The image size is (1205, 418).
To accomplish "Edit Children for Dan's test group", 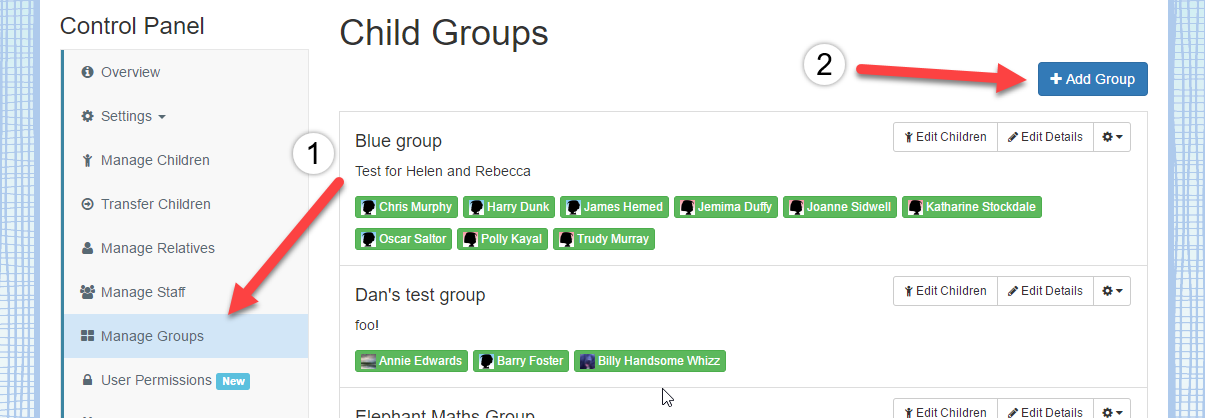I will pos(945,291).
